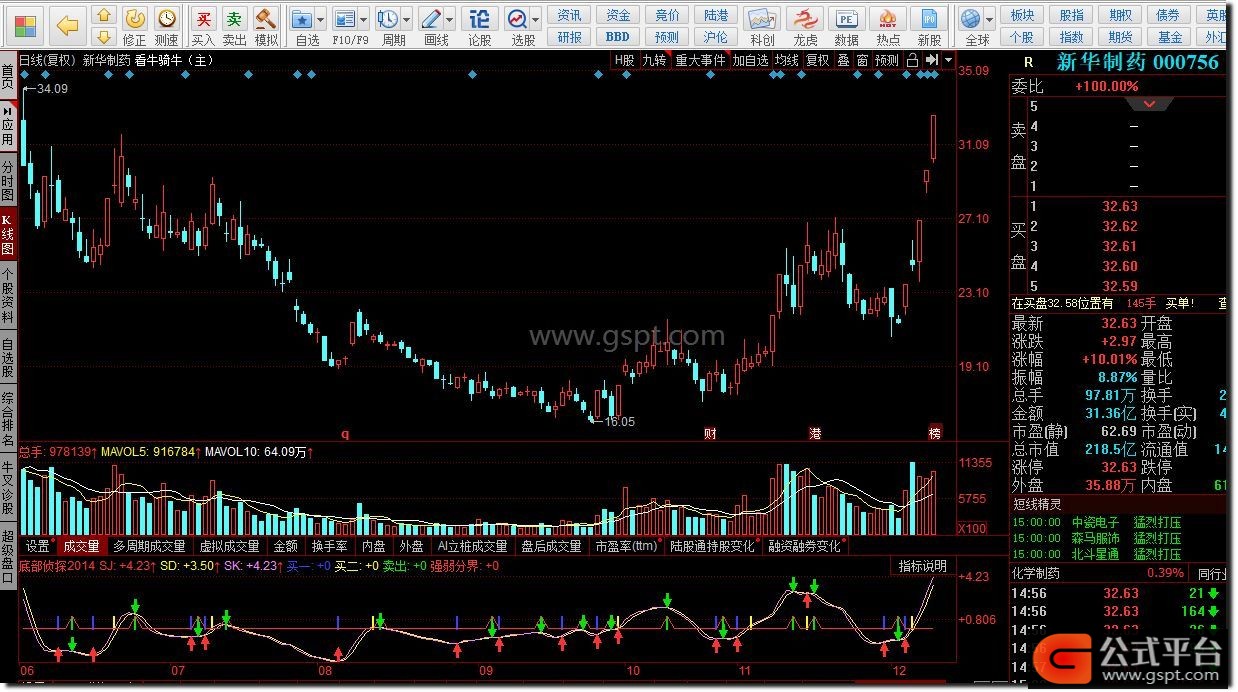Click the lock icon above the chart
This screenshot has height=692, width=1238.
(911, 60)
